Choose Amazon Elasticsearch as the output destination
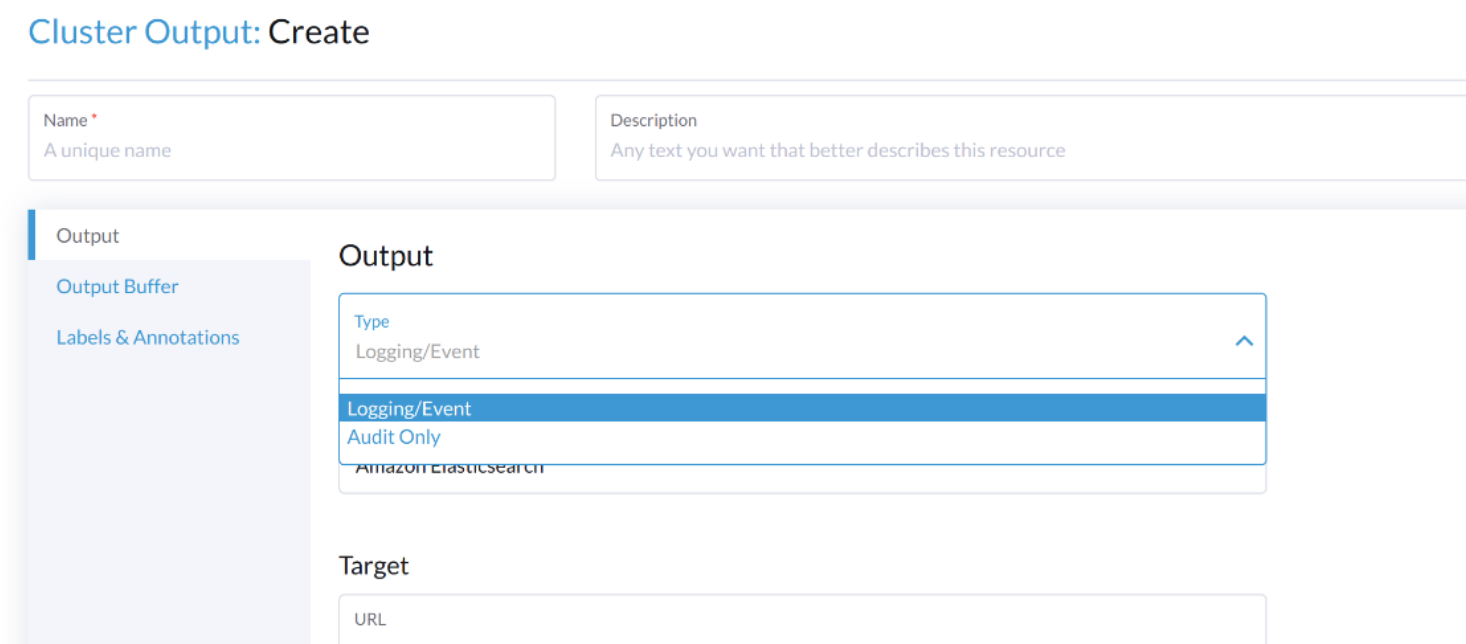1466x644 pixels. pos(448,466)
